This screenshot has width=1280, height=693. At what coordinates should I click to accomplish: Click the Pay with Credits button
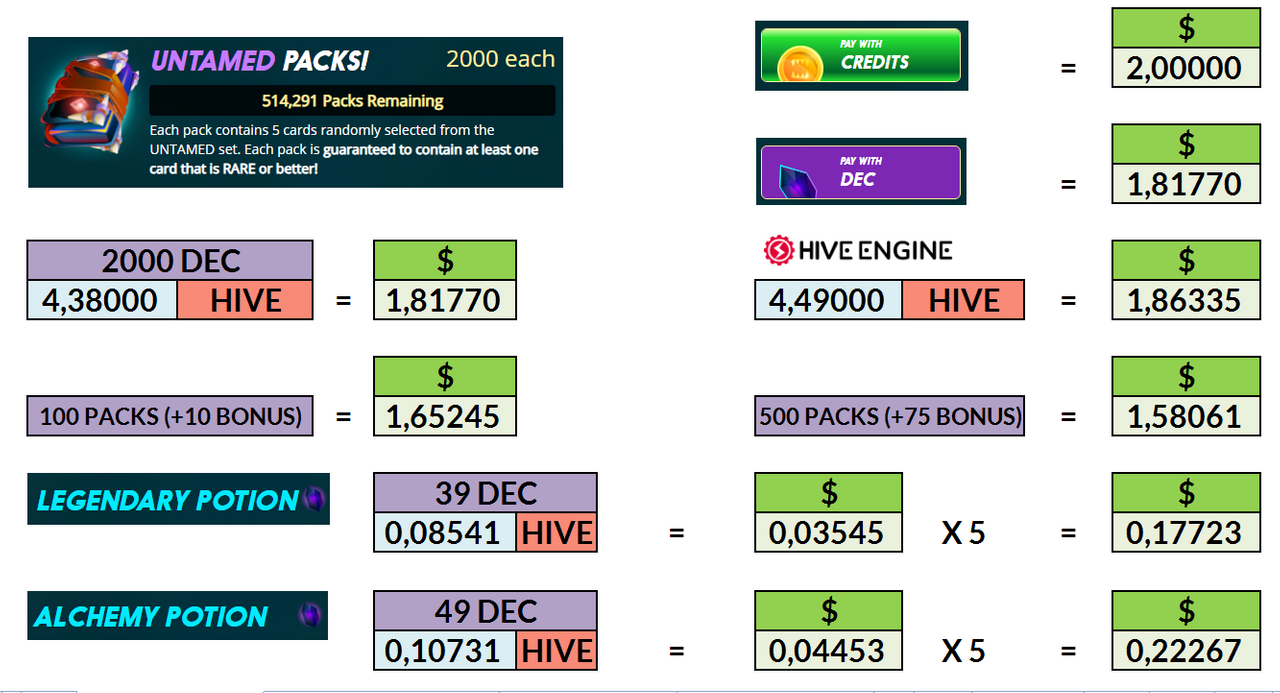tap(861, 55)
